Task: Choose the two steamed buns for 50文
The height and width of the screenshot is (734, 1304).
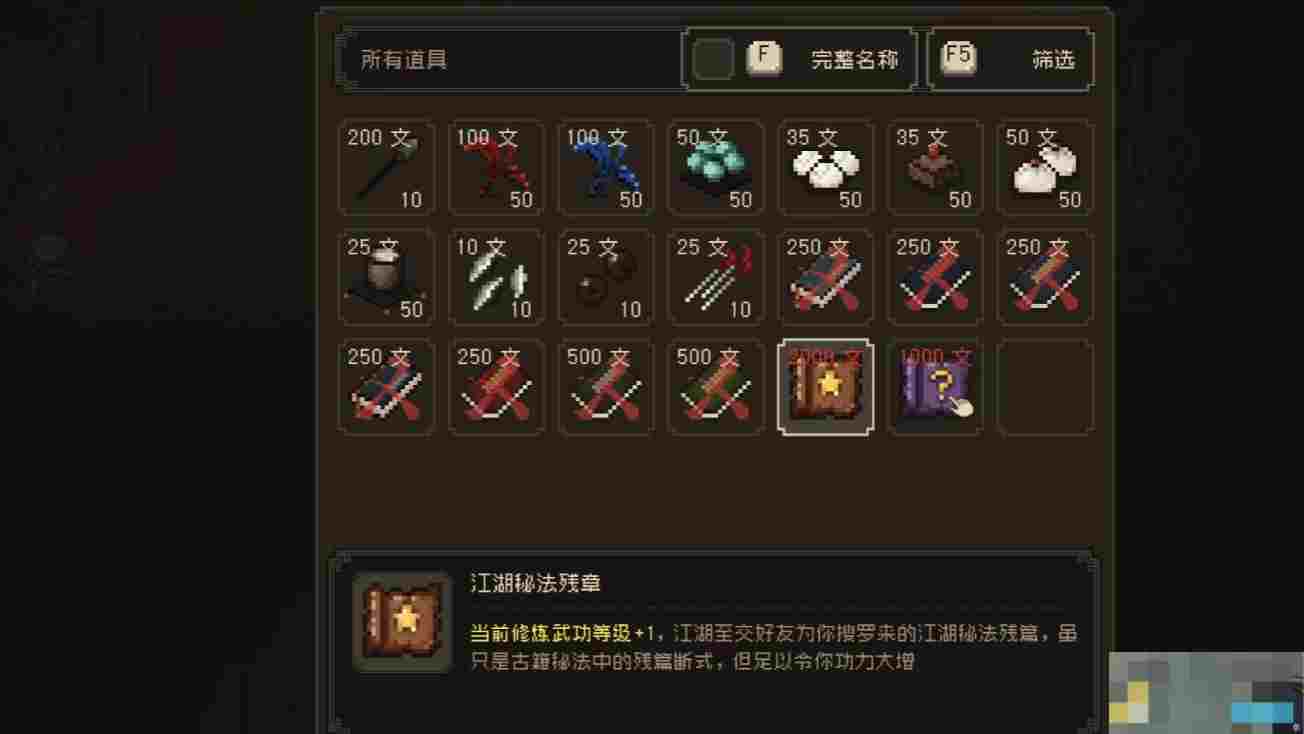Action: 1046,167
